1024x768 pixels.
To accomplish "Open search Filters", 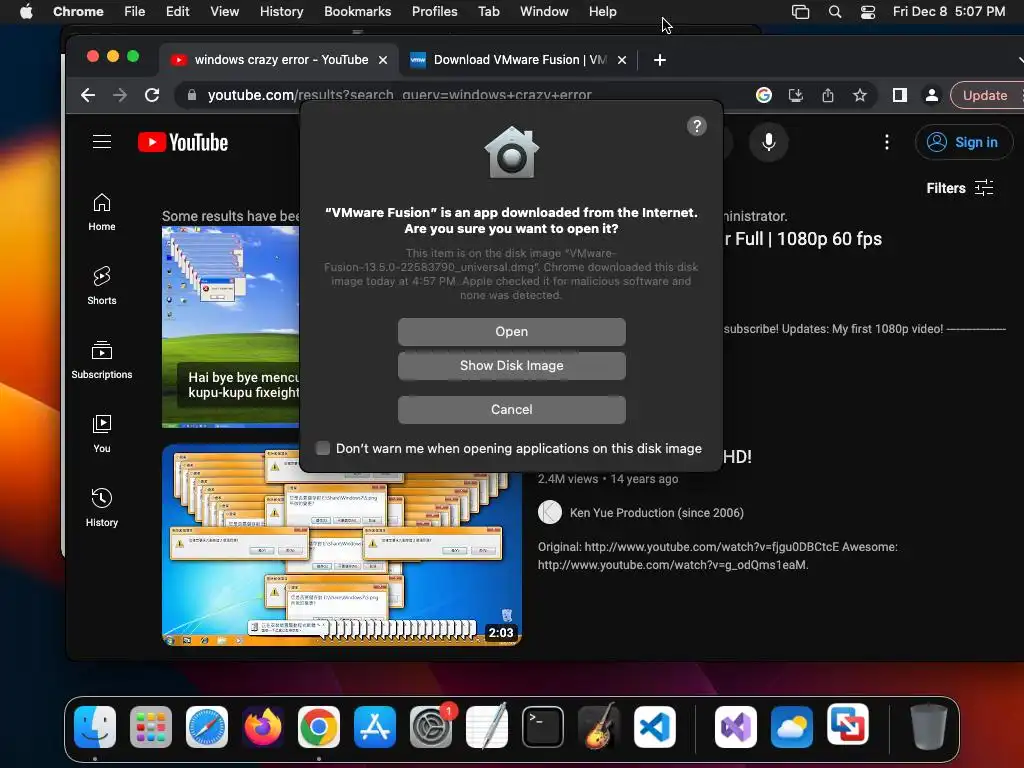I will [x=960, y=188].
